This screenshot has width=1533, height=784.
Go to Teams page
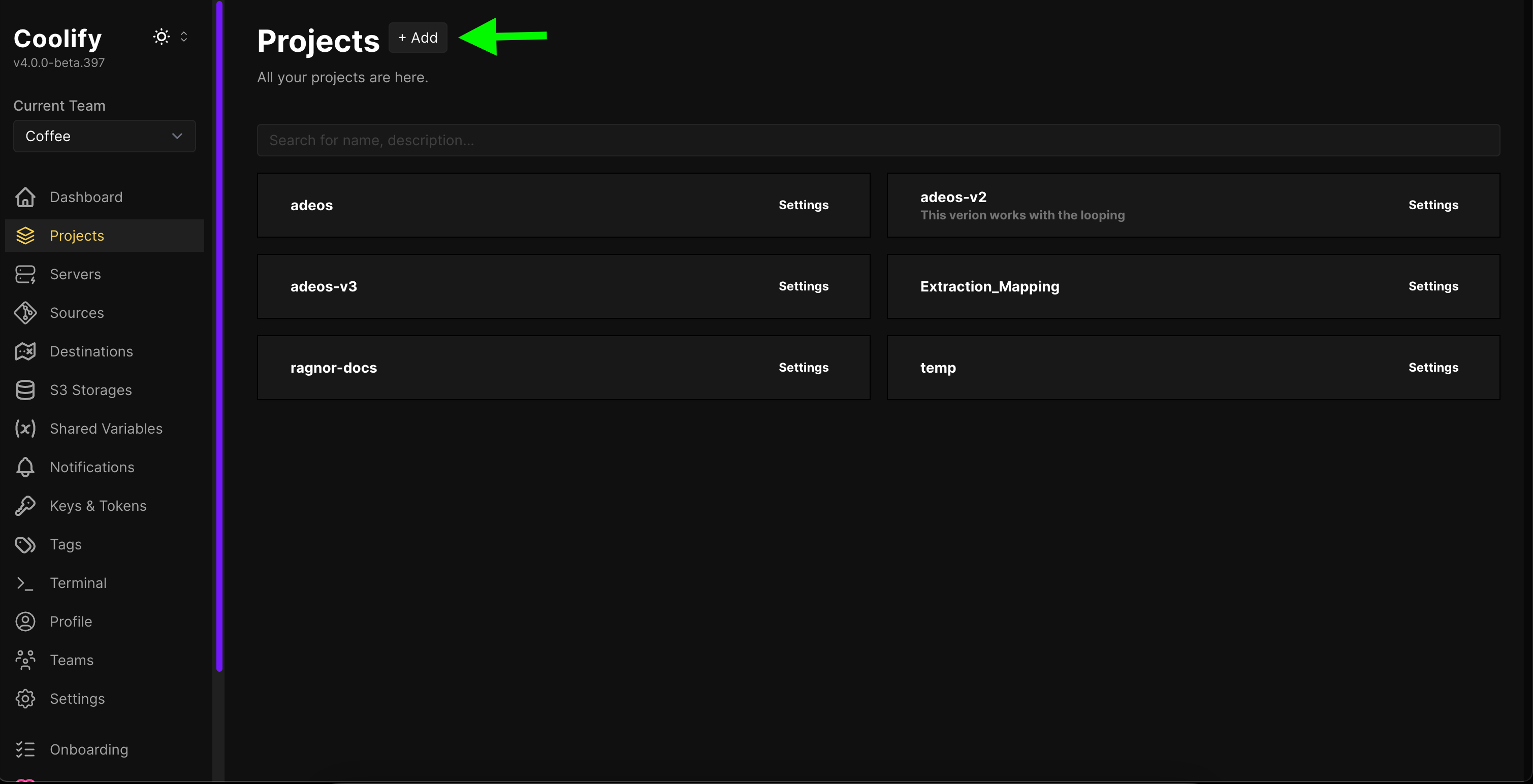coord(105,660)
